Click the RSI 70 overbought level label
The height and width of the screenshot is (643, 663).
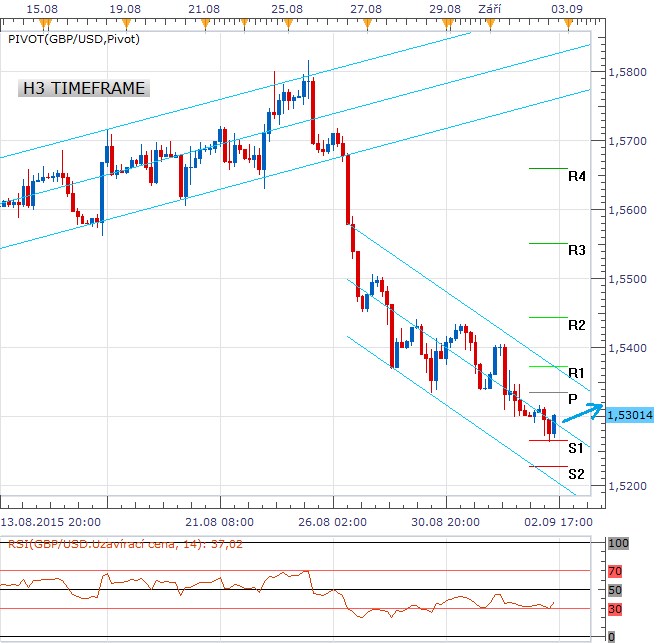(x=616, y=571)
